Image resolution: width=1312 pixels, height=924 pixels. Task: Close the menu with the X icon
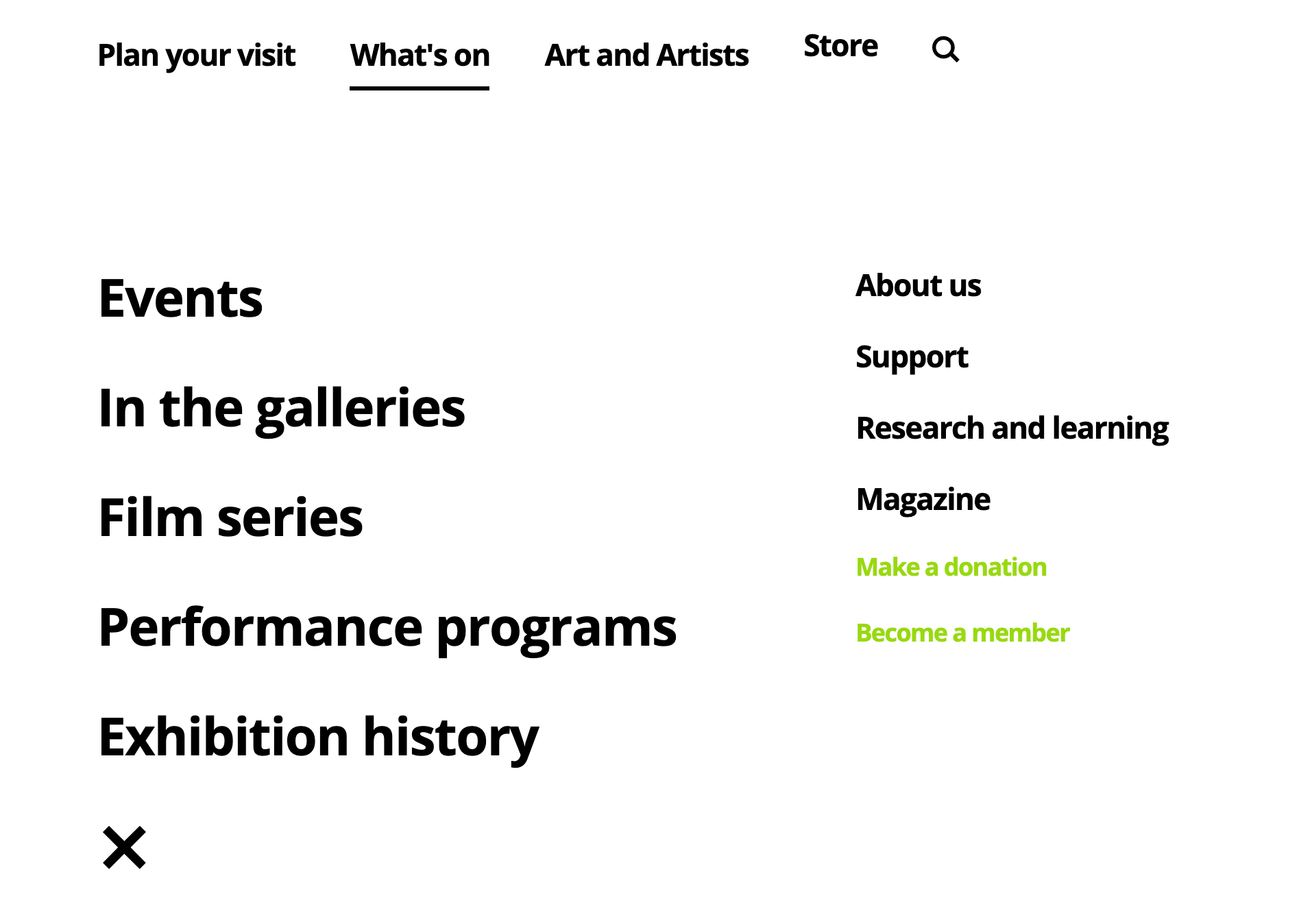click(x=124, y=847)
